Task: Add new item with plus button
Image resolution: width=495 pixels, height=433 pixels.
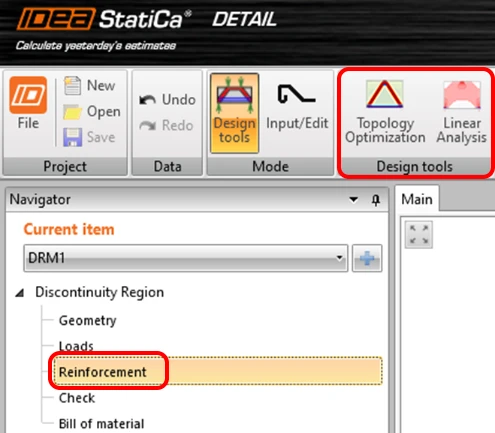Action: [367, 258]
